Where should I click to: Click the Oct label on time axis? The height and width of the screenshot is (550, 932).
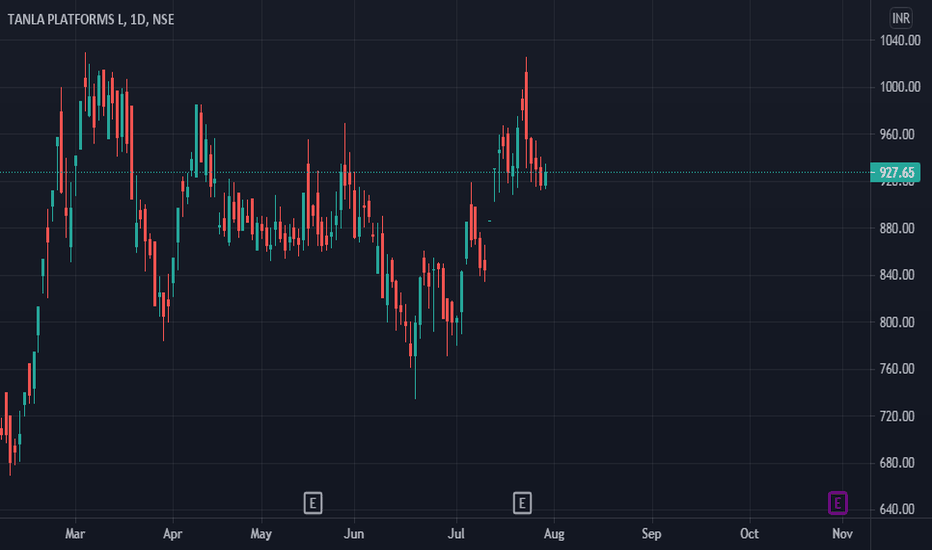pos(749,534)
